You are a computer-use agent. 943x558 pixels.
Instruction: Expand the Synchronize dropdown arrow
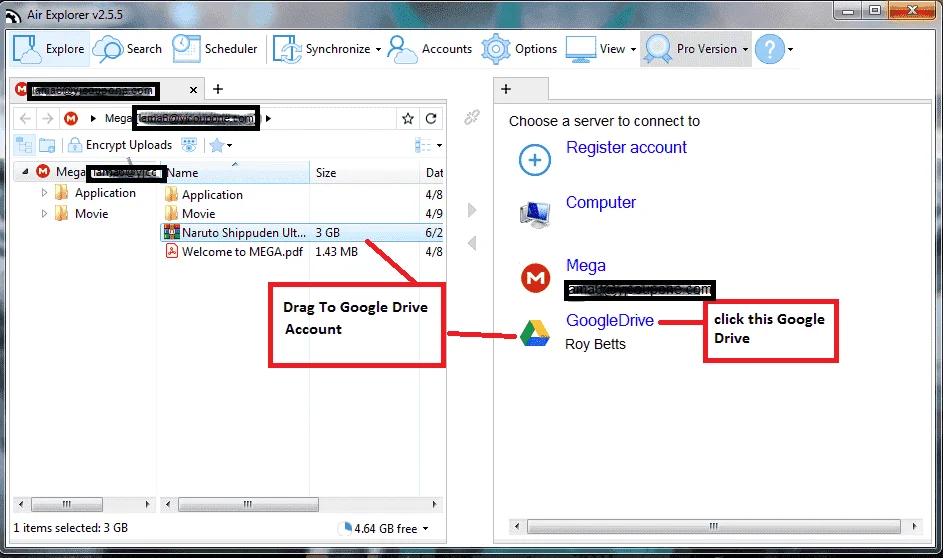[x=378, y=49]
